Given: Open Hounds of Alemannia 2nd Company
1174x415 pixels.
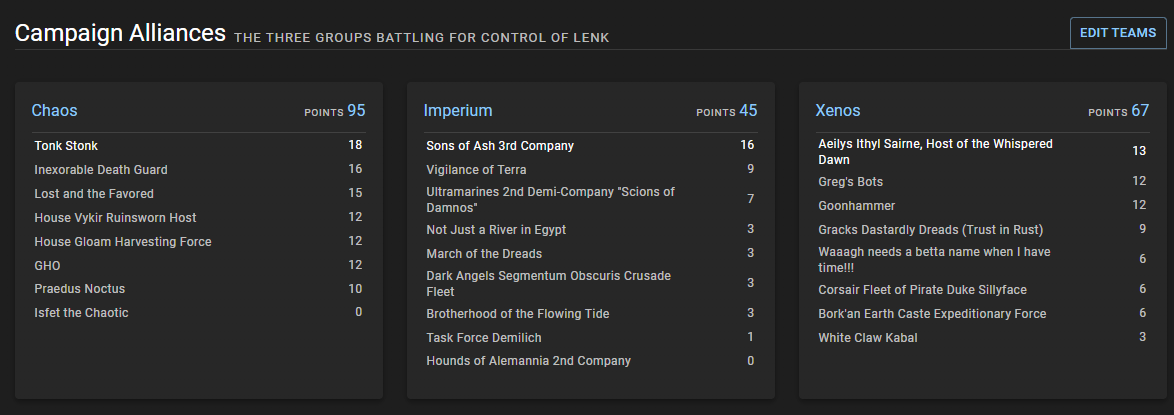Looking at the screenshot, I should (528, 361).
